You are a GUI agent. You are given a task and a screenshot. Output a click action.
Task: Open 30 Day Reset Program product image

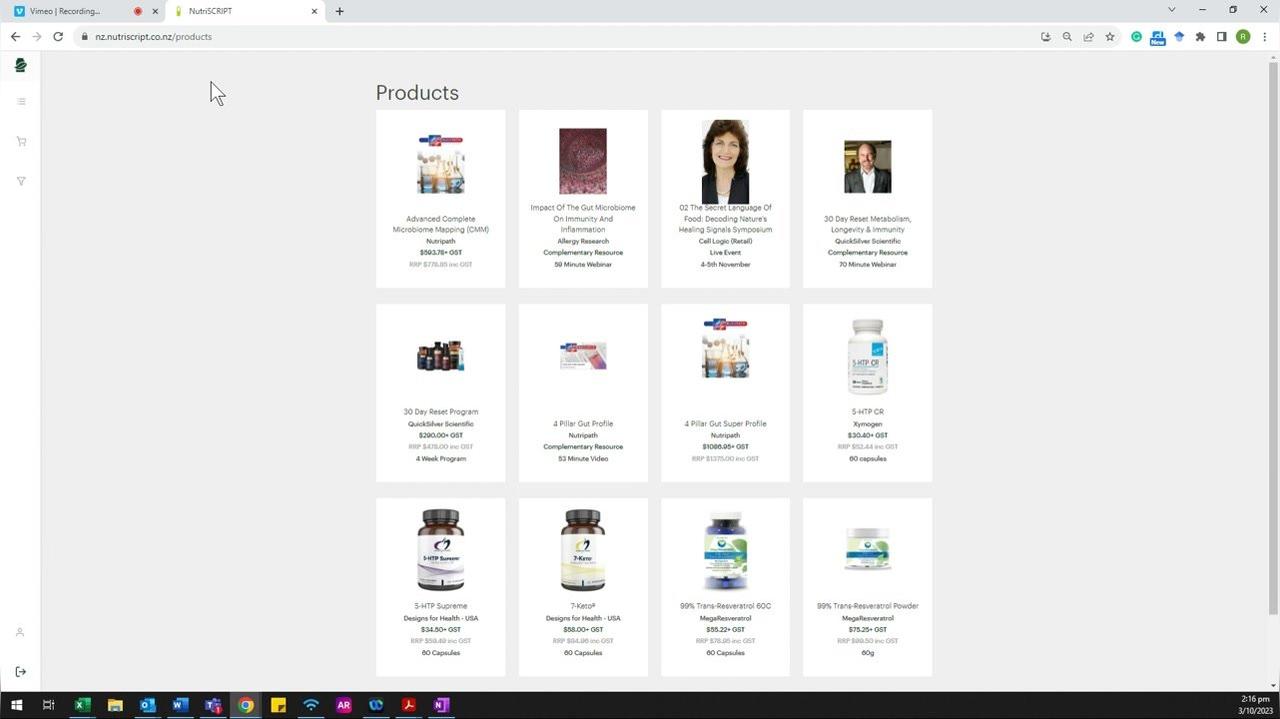tap(441, 355)
